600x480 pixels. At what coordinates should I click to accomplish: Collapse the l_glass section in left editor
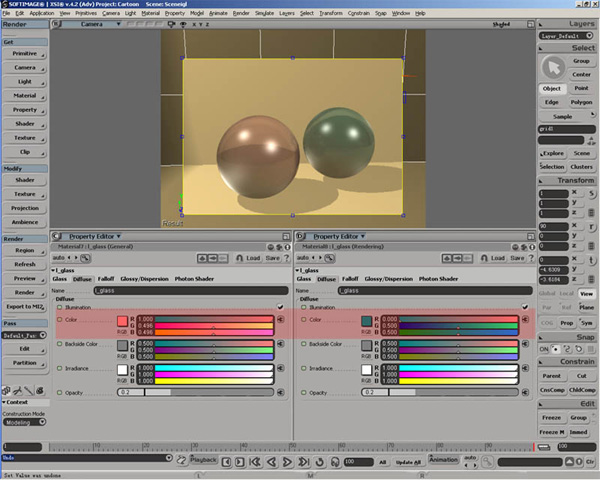point(53,270)
